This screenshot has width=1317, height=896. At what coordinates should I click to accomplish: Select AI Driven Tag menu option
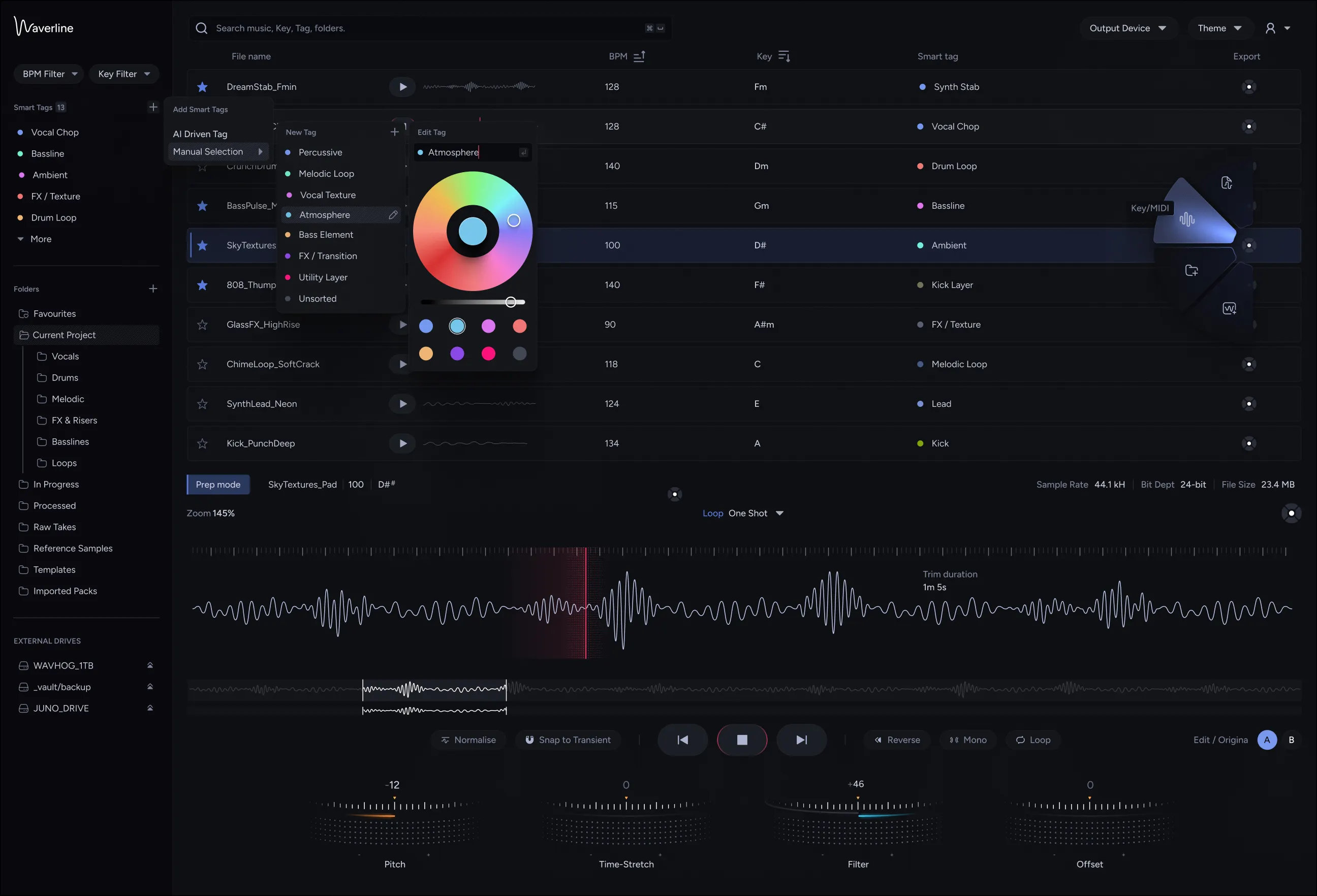pyautogui.click(x=200, y=134)
